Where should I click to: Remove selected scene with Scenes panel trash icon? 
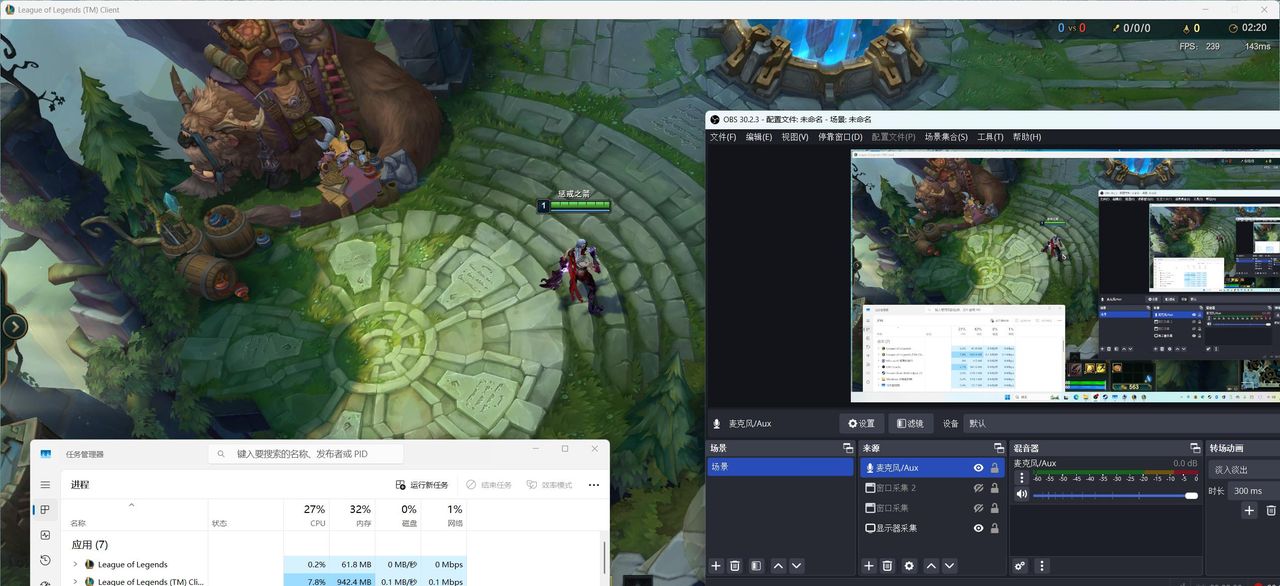(x=735, y=566)
